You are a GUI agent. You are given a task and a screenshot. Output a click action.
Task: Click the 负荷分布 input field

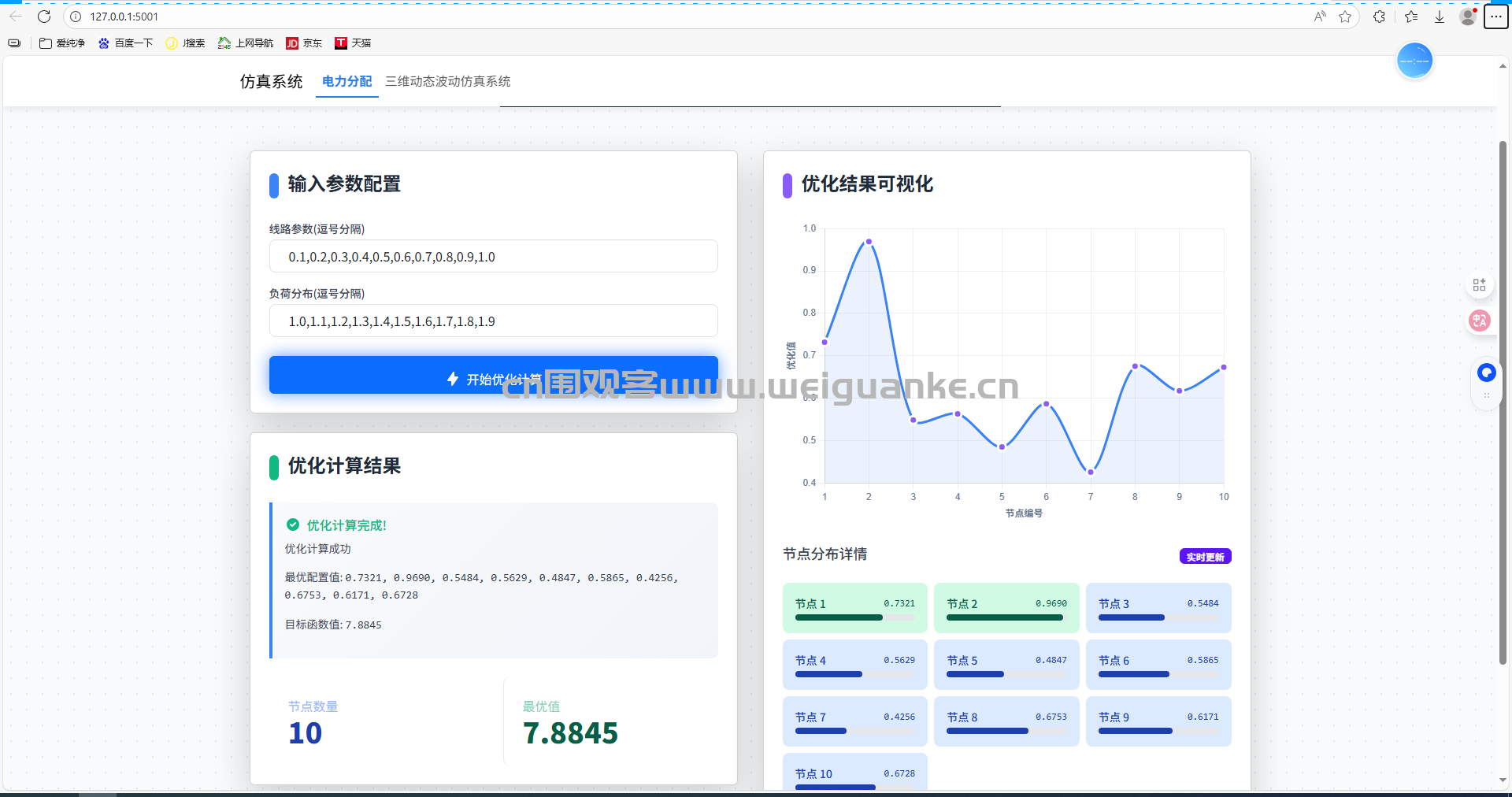494,321
